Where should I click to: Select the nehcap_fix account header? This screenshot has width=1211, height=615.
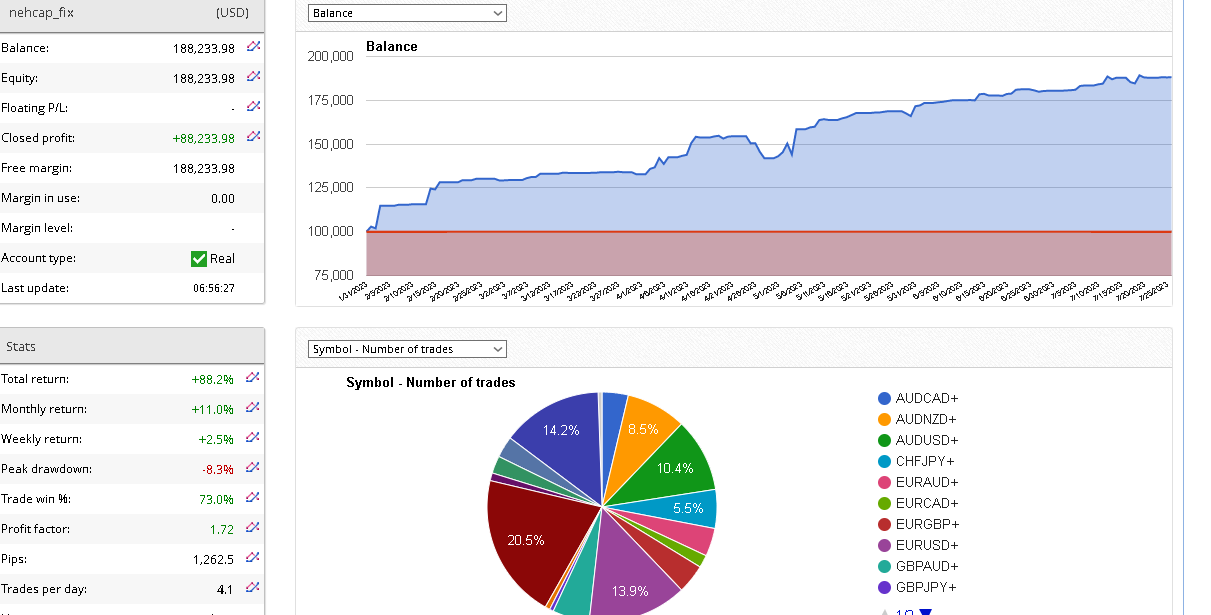[132, 14]
